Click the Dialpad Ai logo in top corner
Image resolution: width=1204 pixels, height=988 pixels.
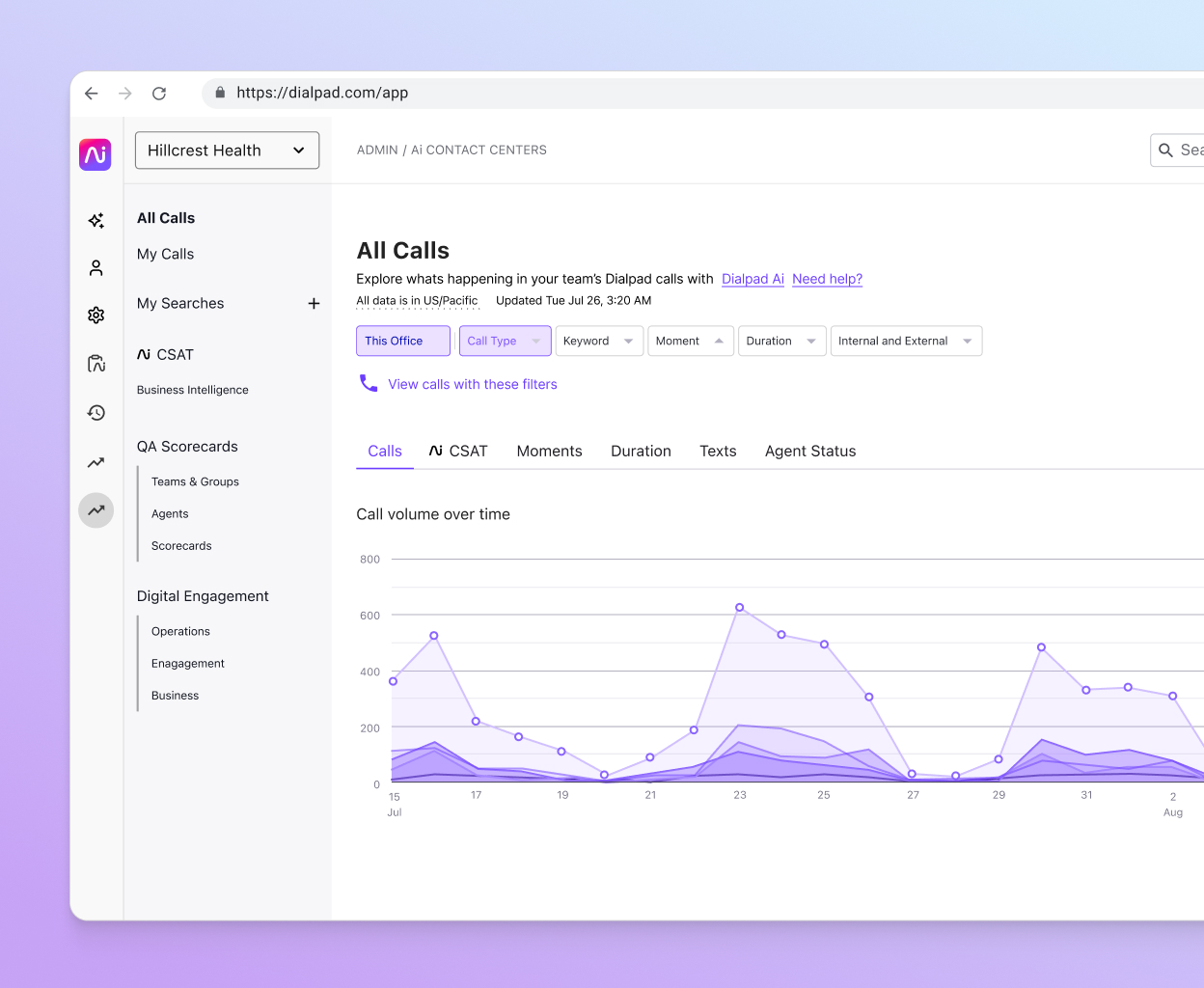click(96, 154)
